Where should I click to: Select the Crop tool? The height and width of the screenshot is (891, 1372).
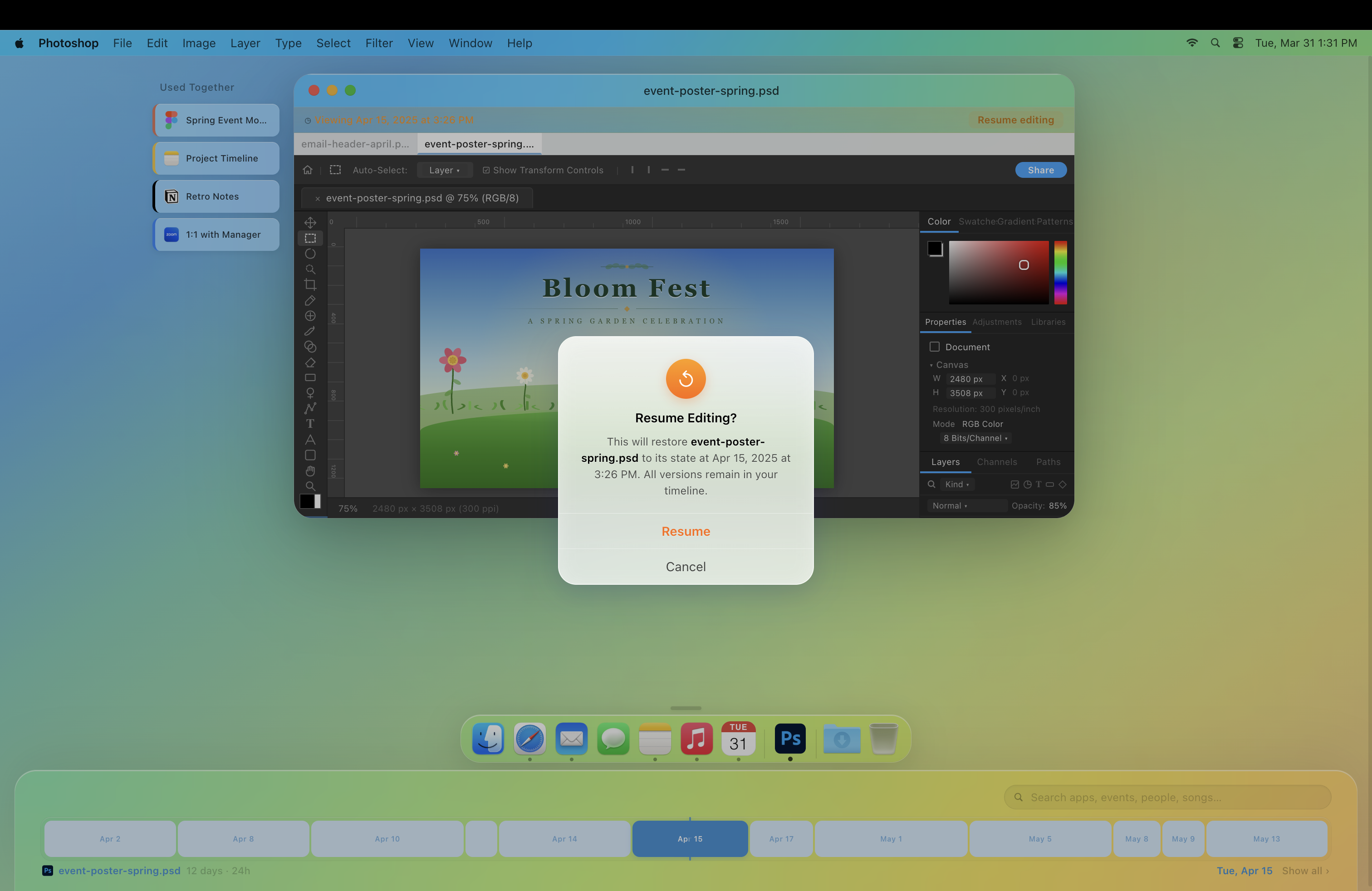[311, 284]
